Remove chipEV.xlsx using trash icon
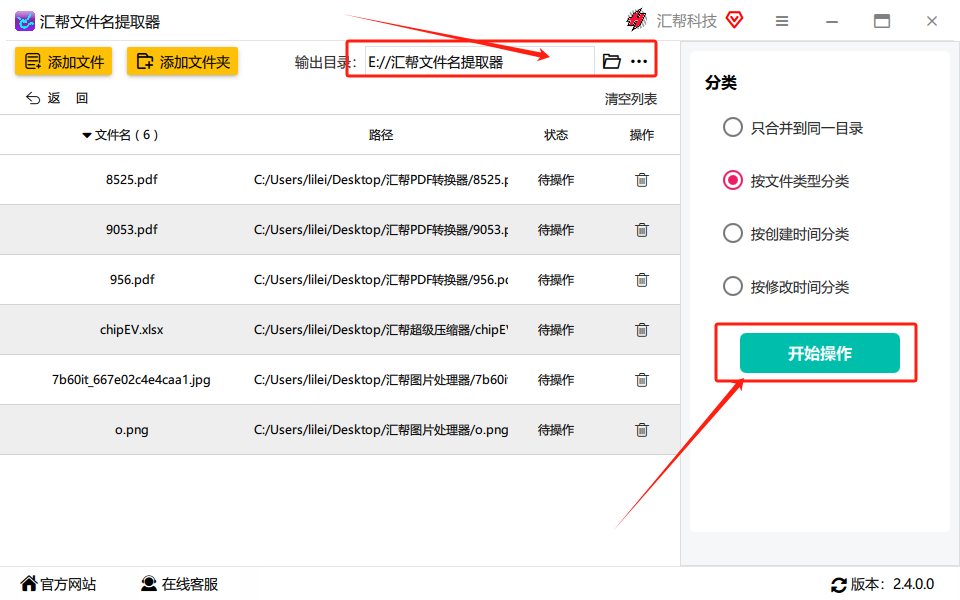The height and width of the screenshot is (600, 960). click(x=642, y=330)
